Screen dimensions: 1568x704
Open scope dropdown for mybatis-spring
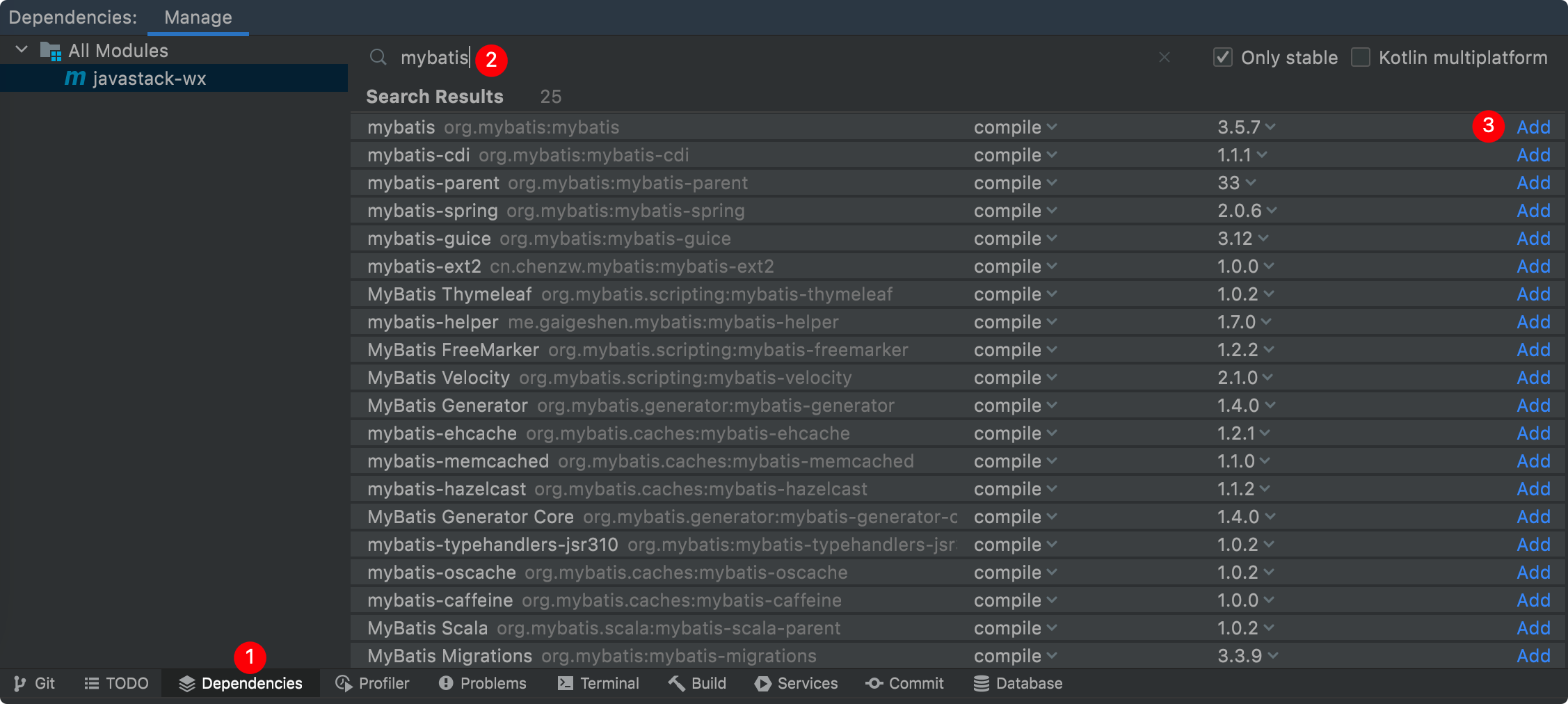(1015, 211)
